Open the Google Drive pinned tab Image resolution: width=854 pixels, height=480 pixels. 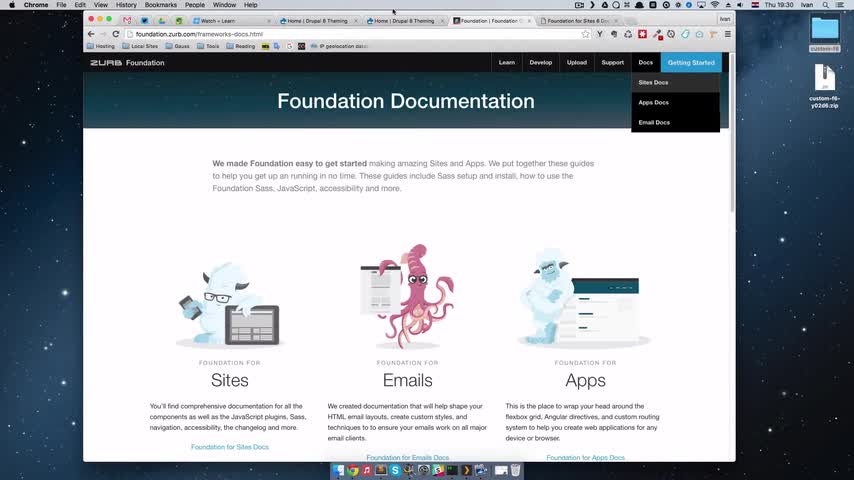(x=162, y=21)
